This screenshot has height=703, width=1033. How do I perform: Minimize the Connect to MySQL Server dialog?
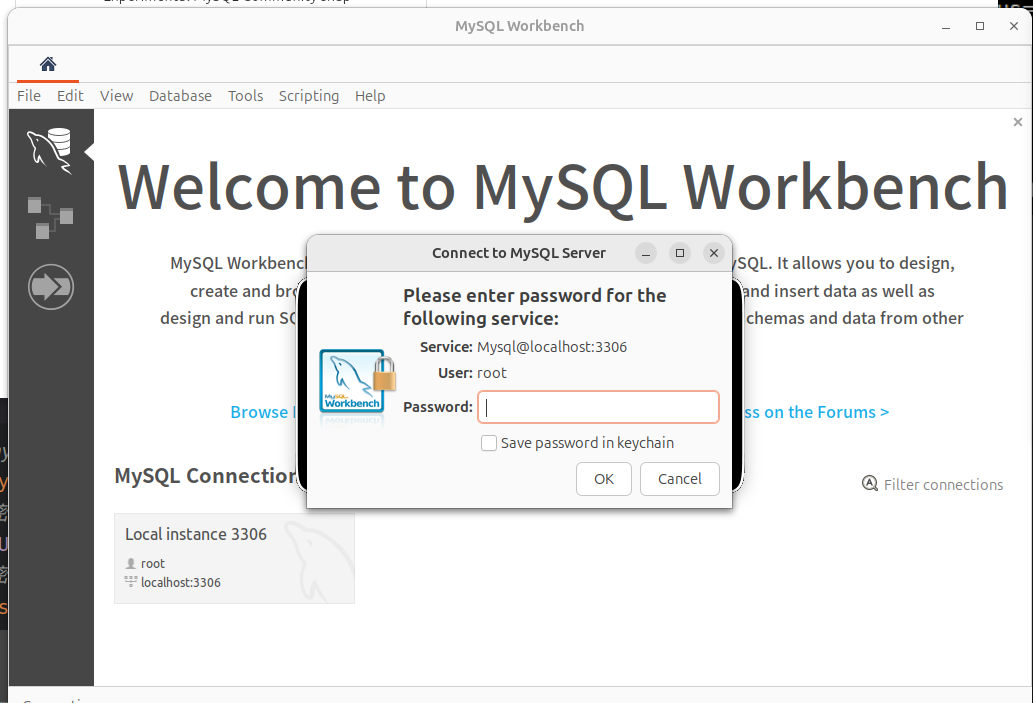646,253
